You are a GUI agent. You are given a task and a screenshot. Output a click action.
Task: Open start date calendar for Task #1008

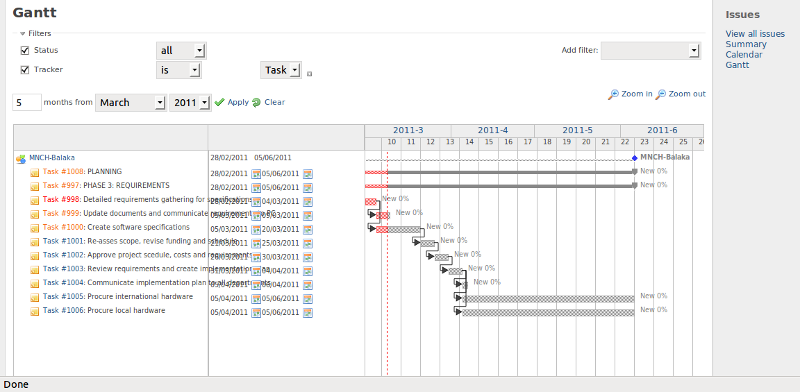(x=256, y=174)
